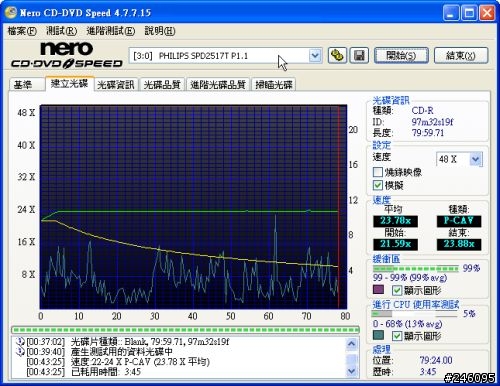This screenshot has height=386, width=500.
Task: Click the green test progress bar
Action: 185,330
